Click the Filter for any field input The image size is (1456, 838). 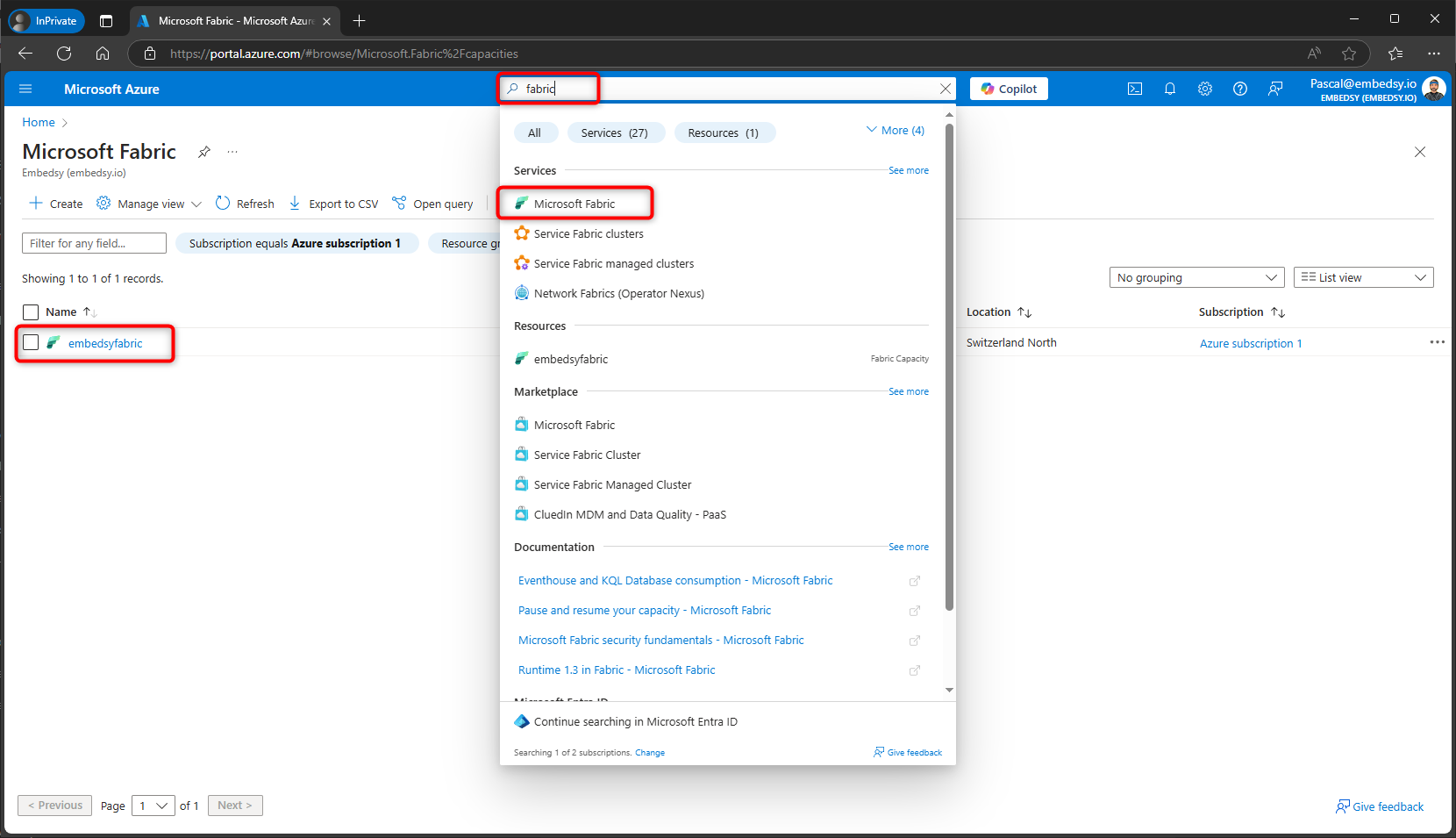94,243
